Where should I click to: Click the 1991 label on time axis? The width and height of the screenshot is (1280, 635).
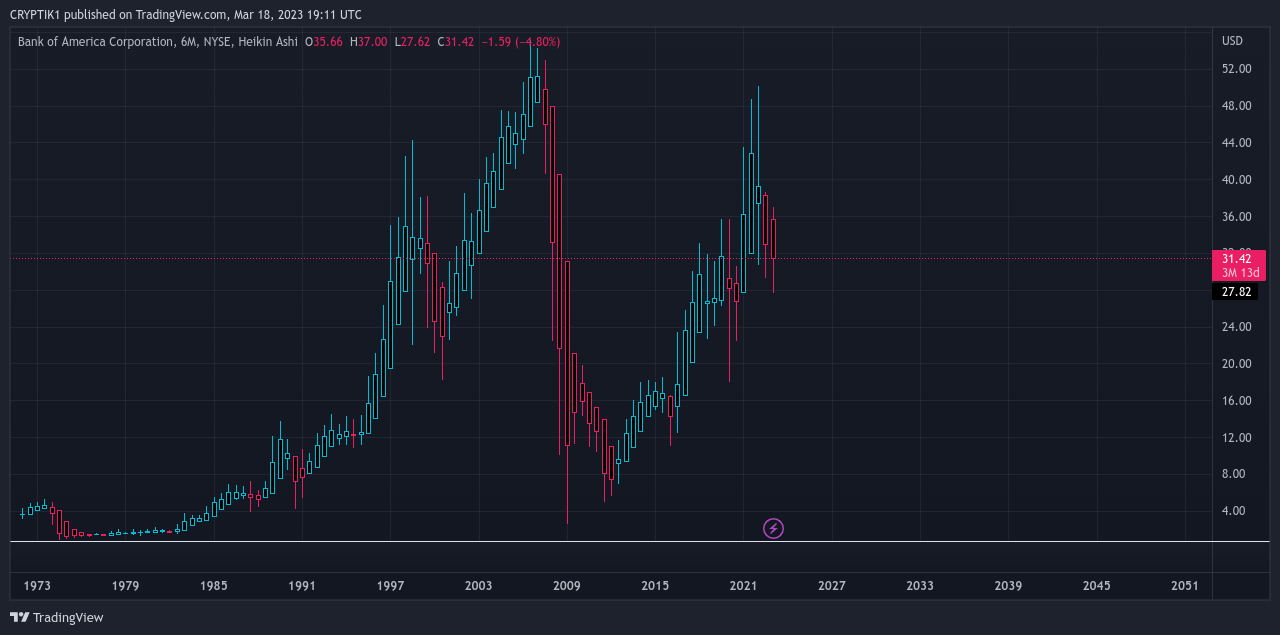(x=302, y=586)
